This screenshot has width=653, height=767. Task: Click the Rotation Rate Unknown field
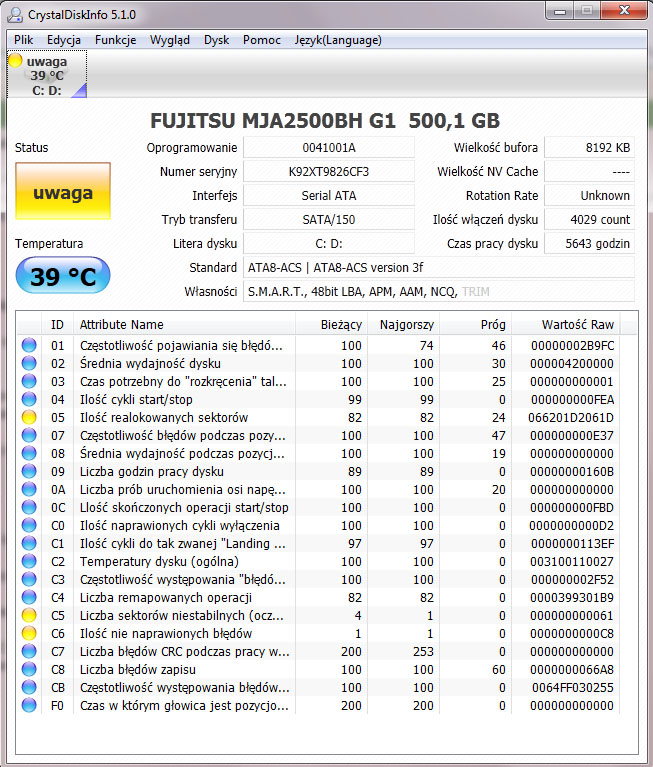[589, 195]
